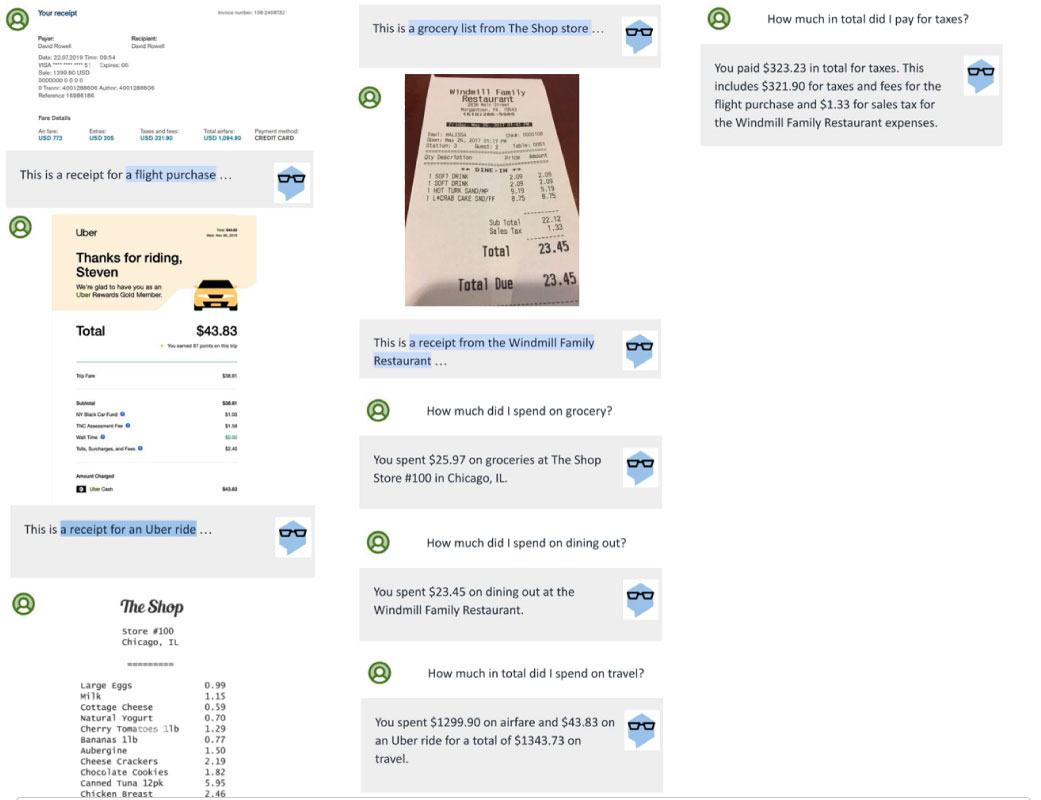Click the 'How much did I spend on grocery?' message

pyautogui.click(x=519, y=411)
